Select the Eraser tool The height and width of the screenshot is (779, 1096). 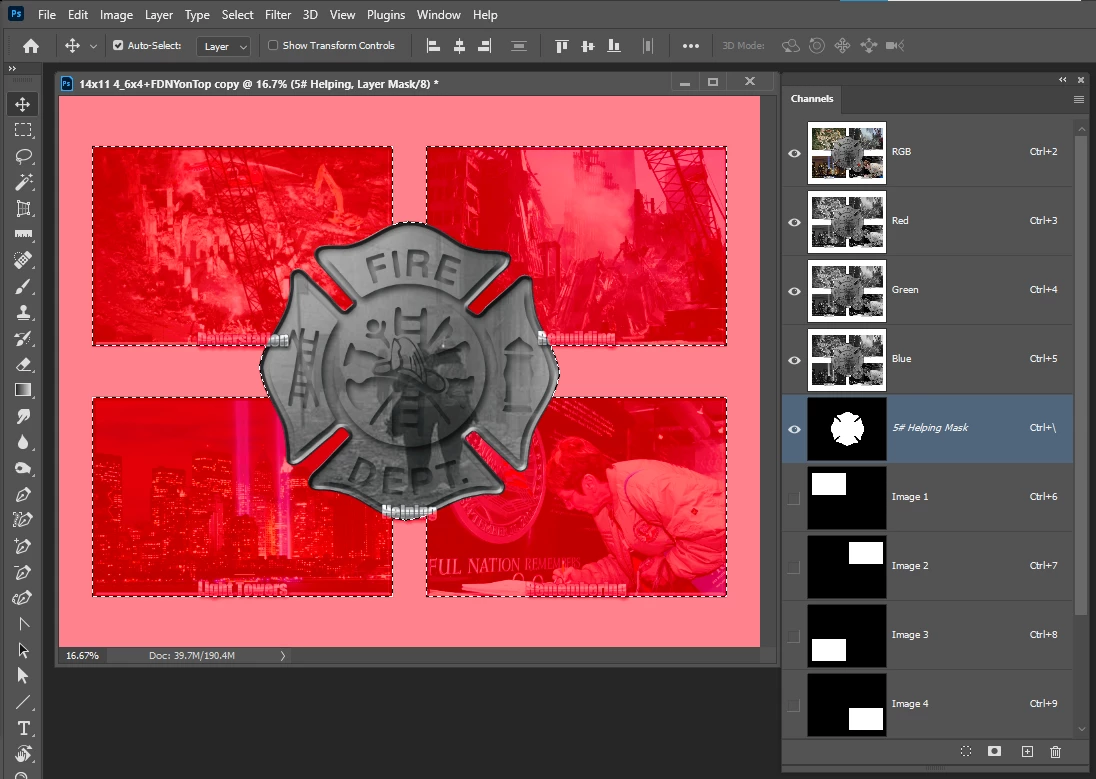coord(22,364)
